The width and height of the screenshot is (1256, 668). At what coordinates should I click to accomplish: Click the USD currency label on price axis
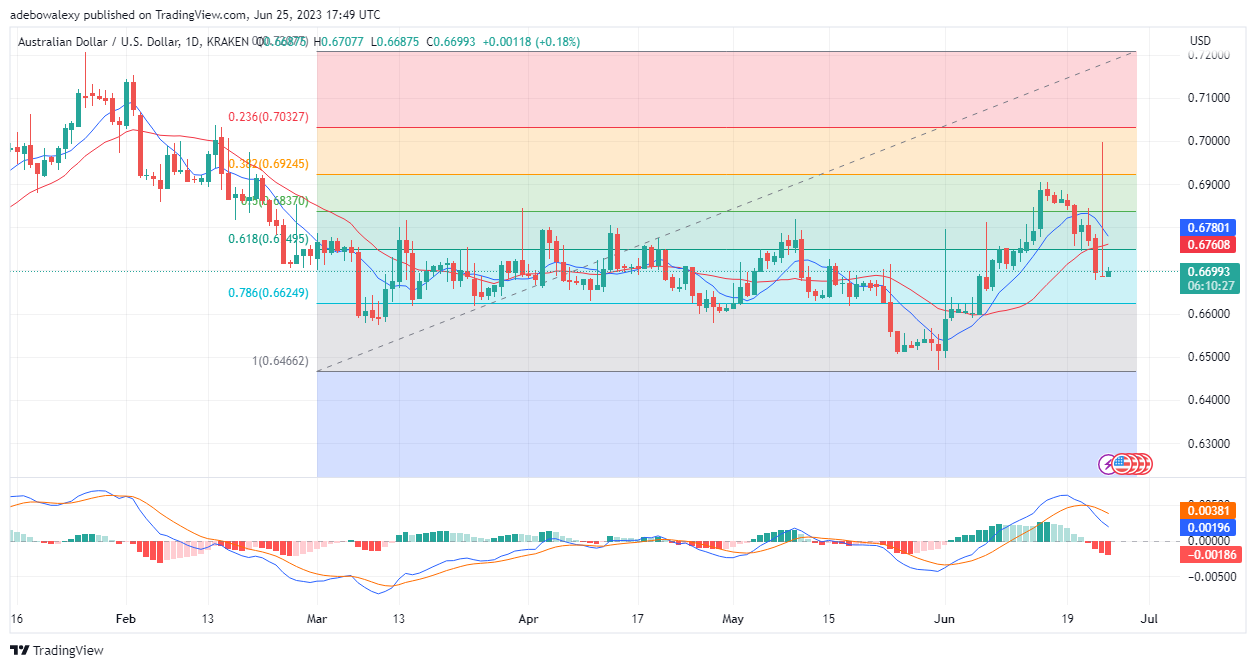(x=1201, y=41)
